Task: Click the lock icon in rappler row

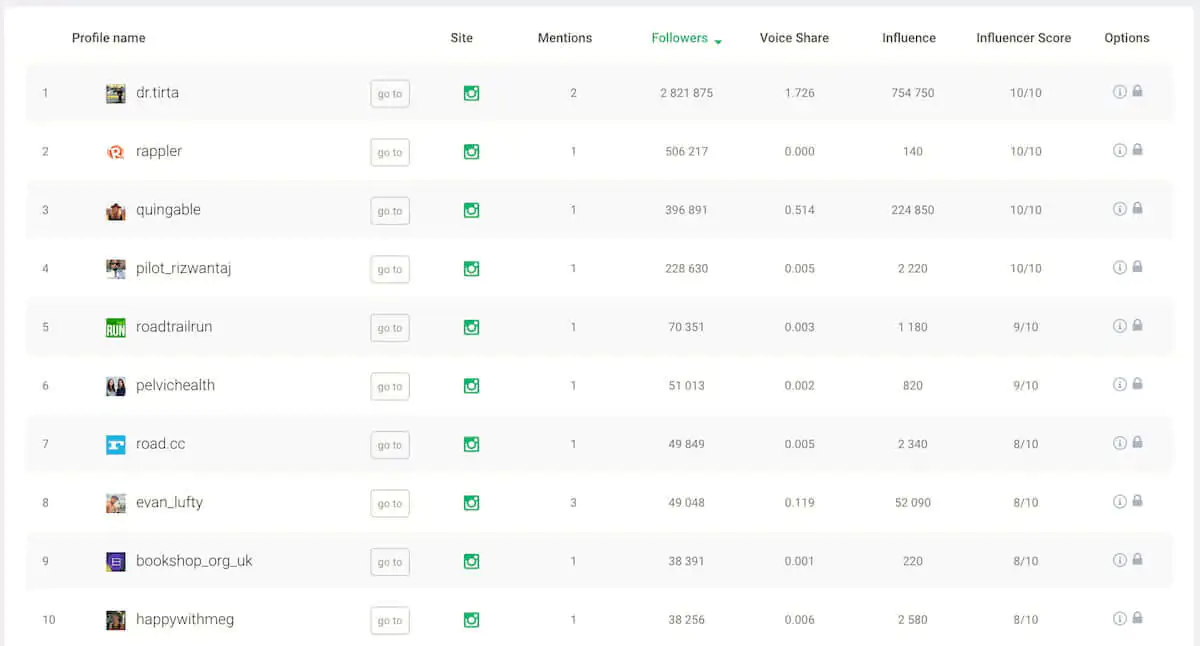Action: (x=1137, y=150)
